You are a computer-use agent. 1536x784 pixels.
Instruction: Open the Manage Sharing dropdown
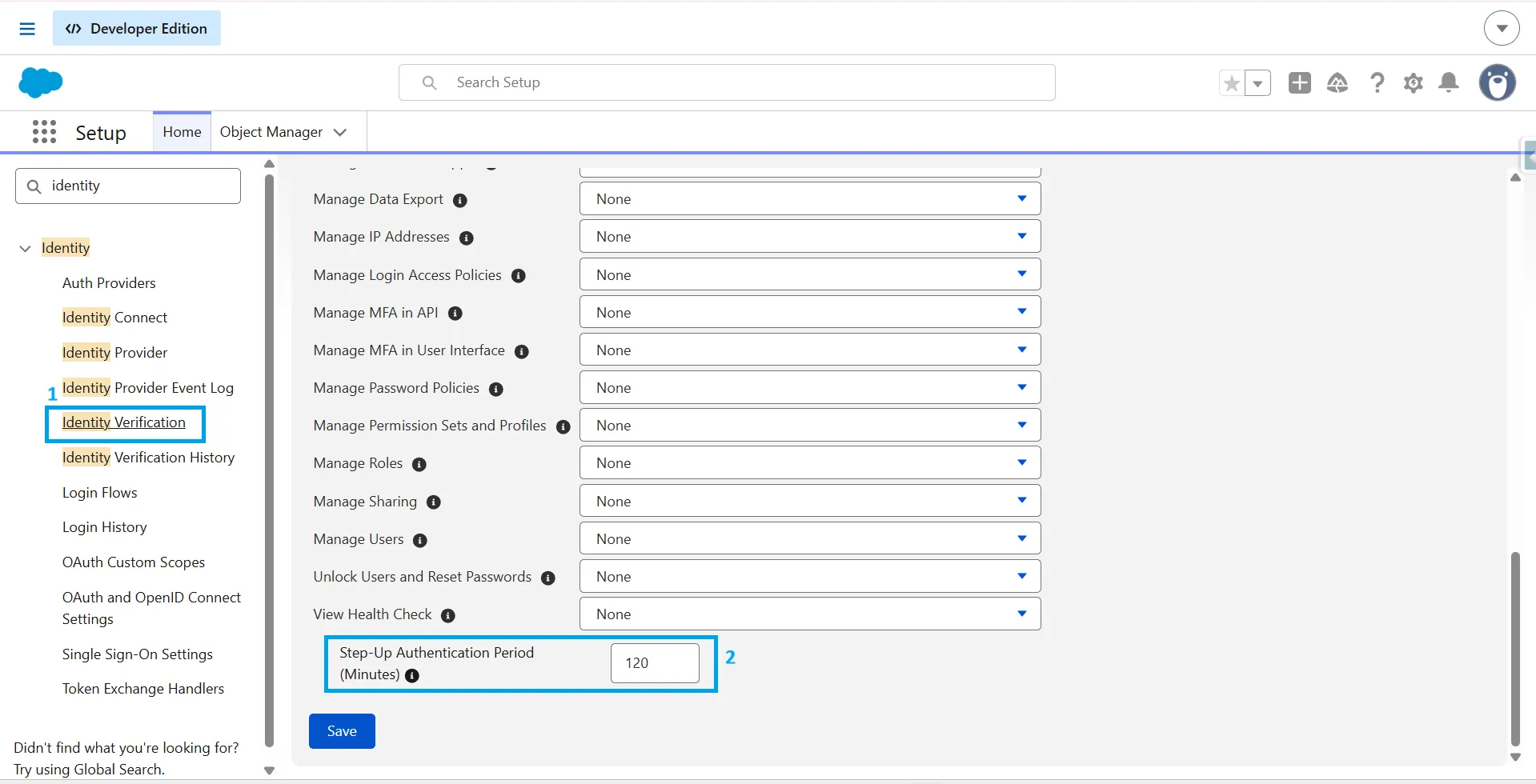[810, 502]
